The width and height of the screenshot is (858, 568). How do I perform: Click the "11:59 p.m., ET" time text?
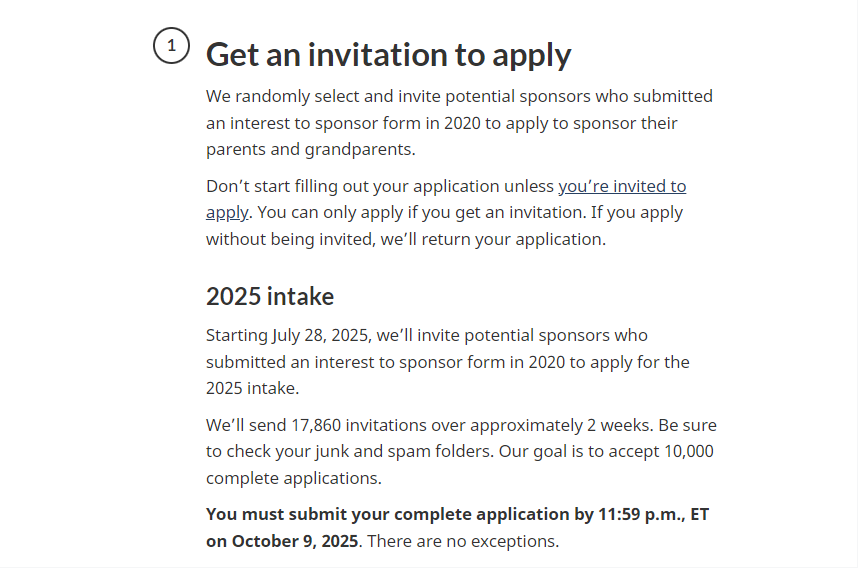[x=653, y=514]
